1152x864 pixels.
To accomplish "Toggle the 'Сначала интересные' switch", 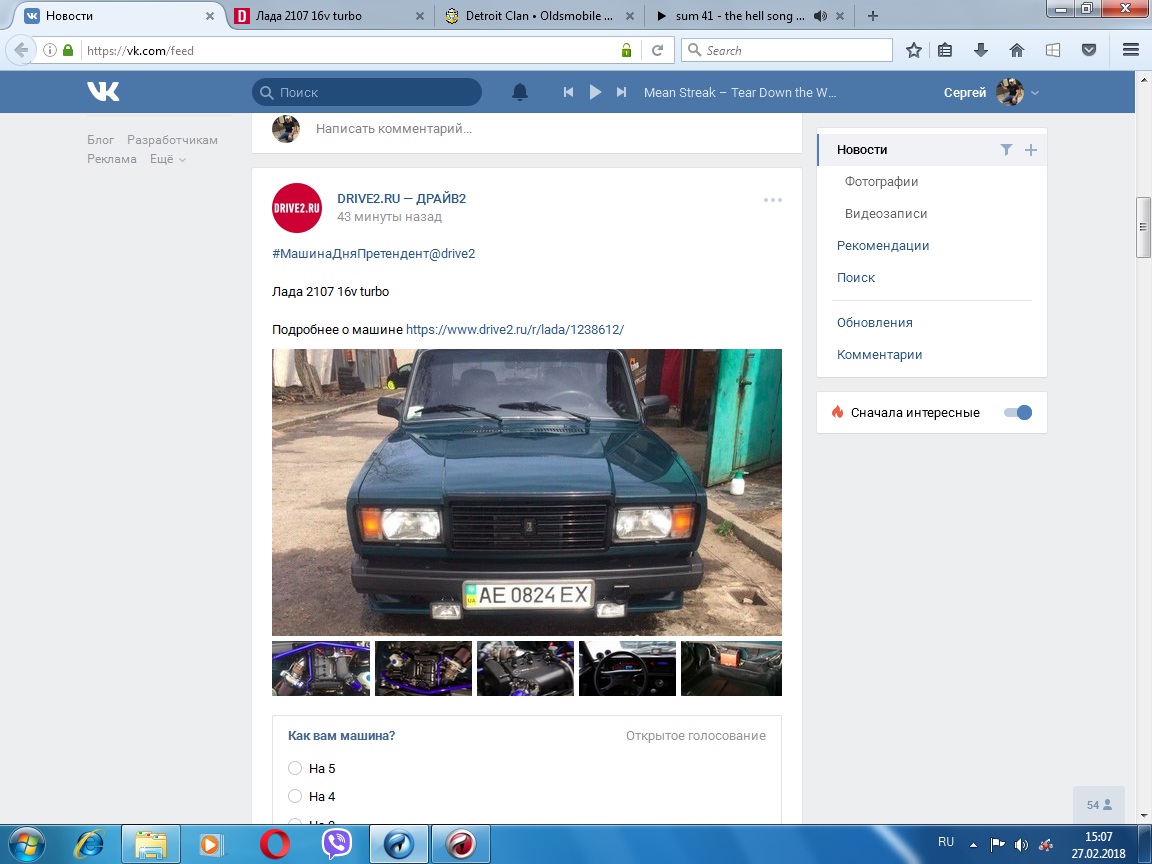I will pos(1018,412).
